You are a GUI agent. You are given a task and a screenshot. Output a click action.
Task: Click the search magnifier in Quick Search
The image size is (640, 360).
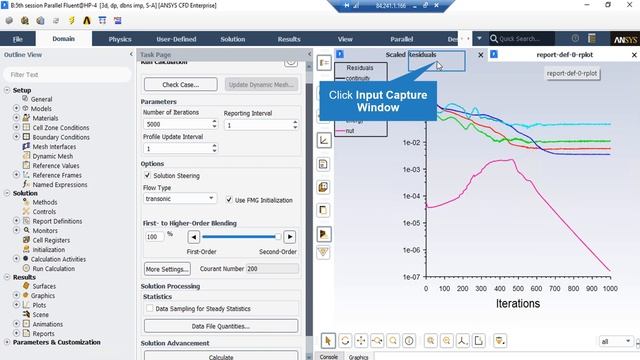click(x=494, y=39)
